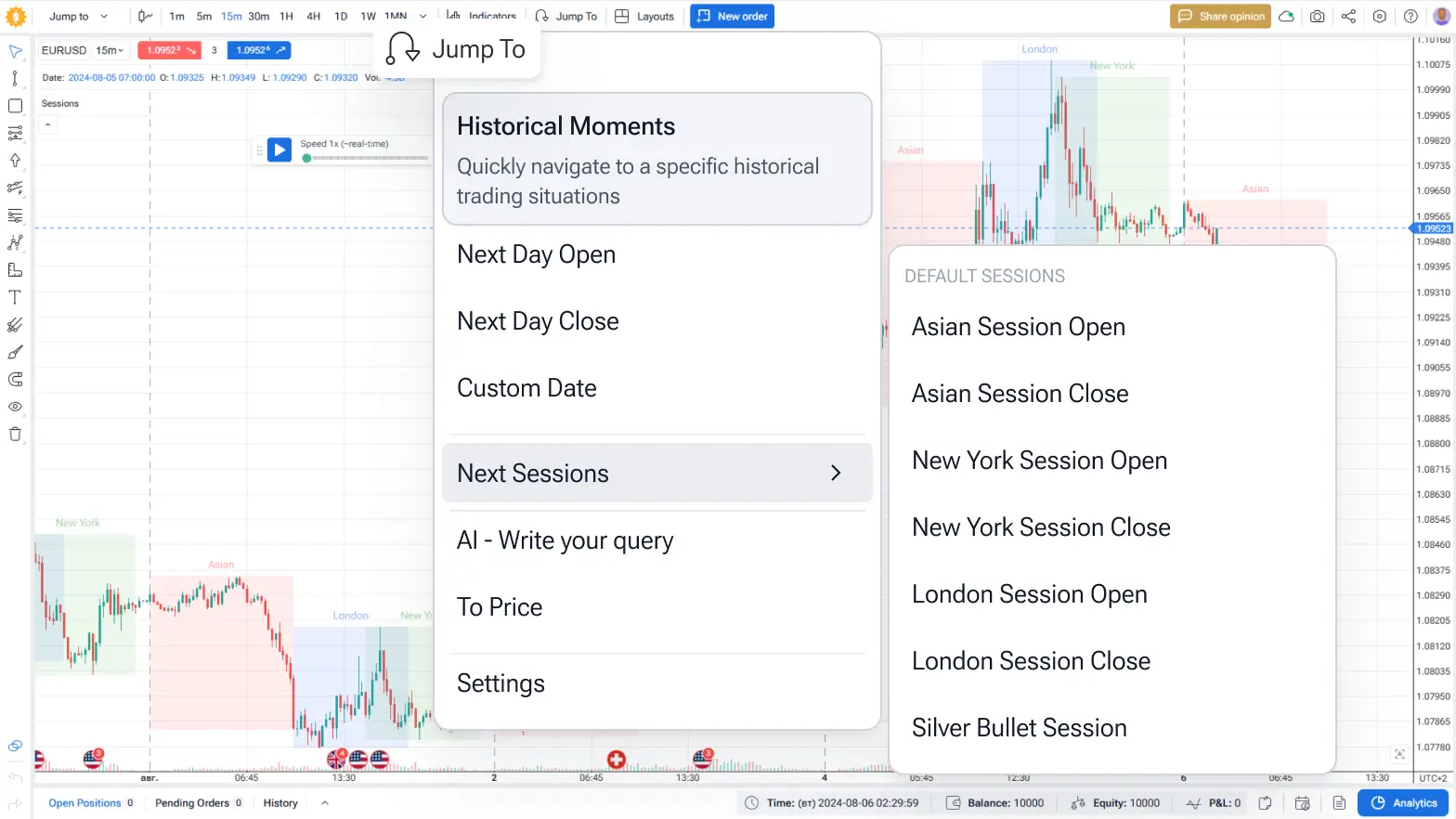Expand the bottom panel with the chevron
This screenshot has height=819, width=1456.
coord(325,803)
